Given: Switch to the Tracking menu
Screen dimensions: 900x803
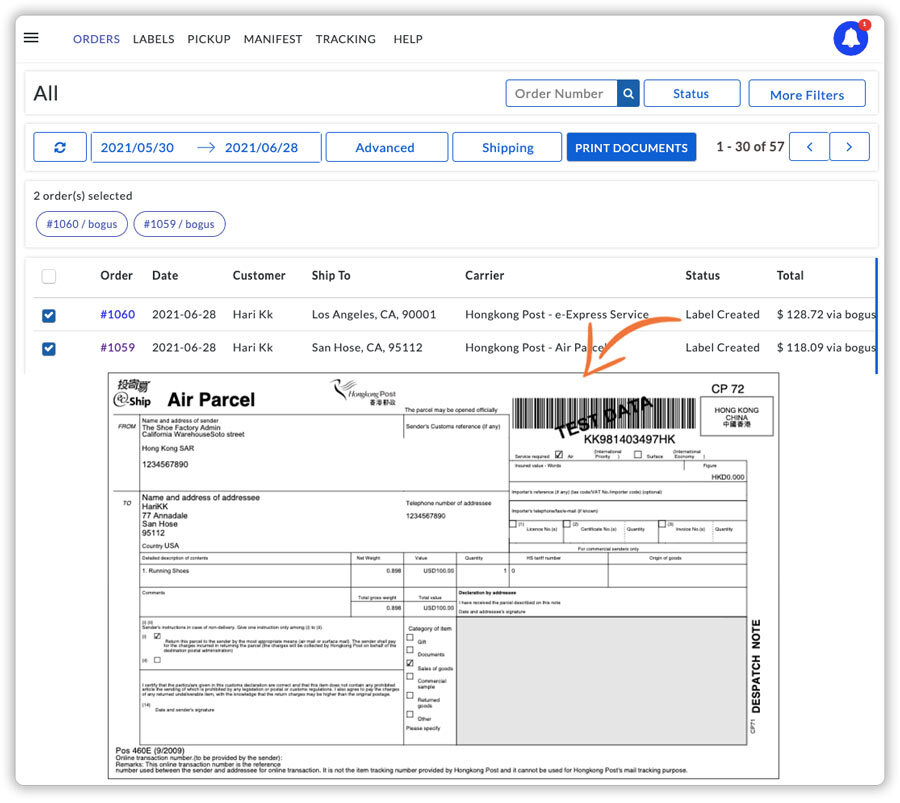Looking at the screenshot, I should click(x=345, y=39).
